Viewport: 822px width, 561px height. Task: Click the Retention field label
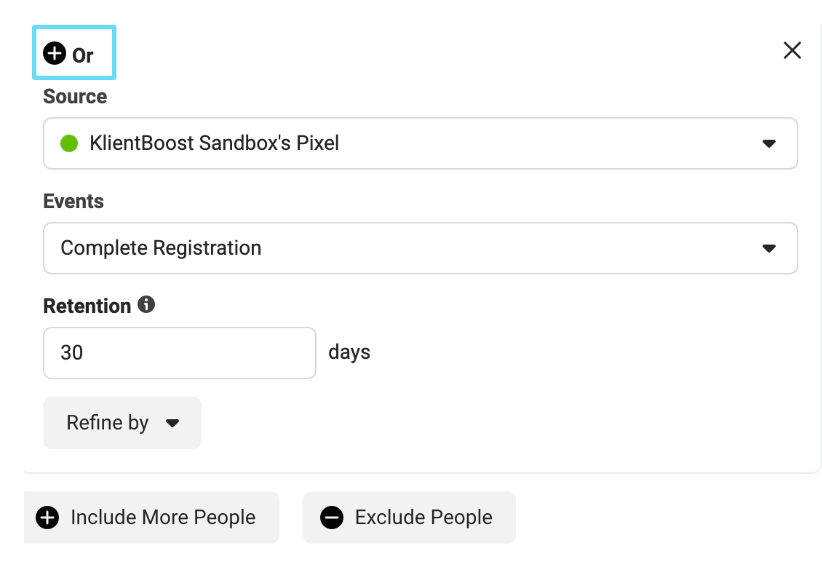(87, 306)
